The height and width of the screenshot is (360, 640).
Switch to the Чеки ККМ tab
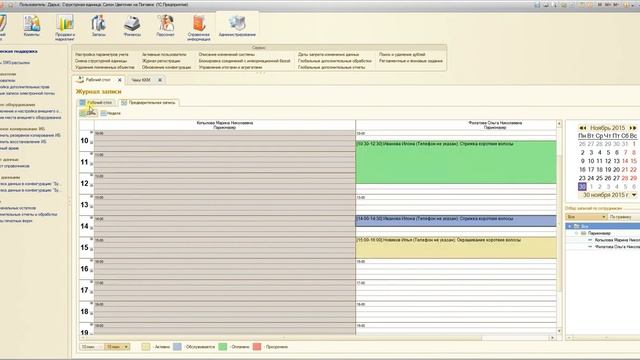click(141, 80)
